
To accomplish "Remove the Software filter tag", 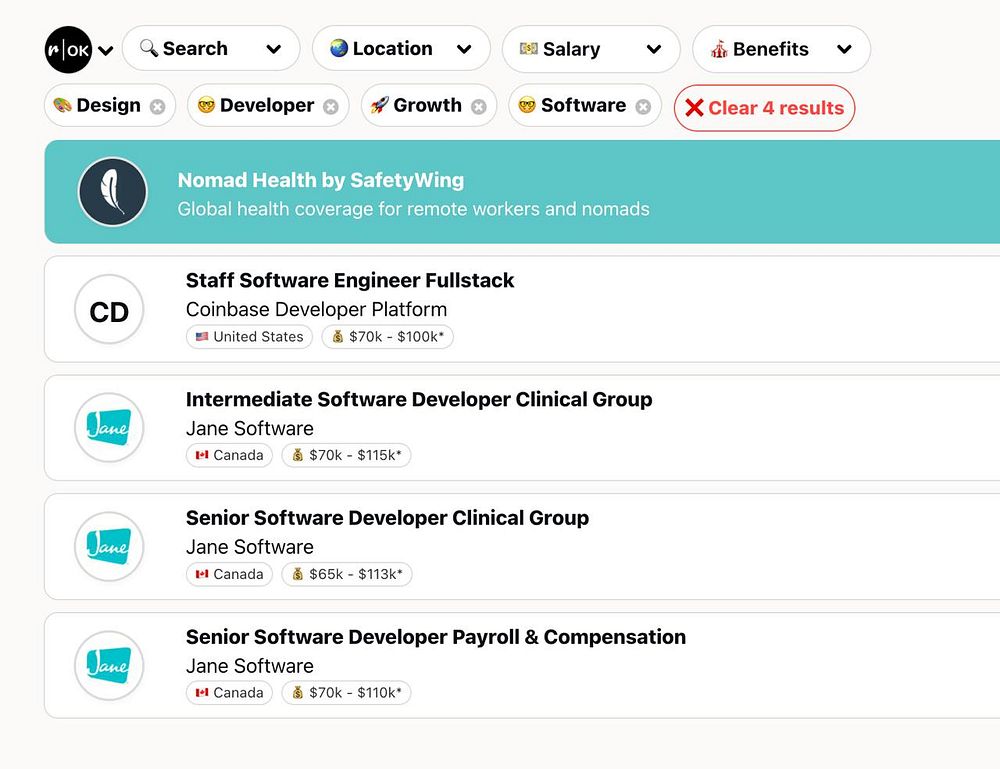I will [x=643, y=107].
